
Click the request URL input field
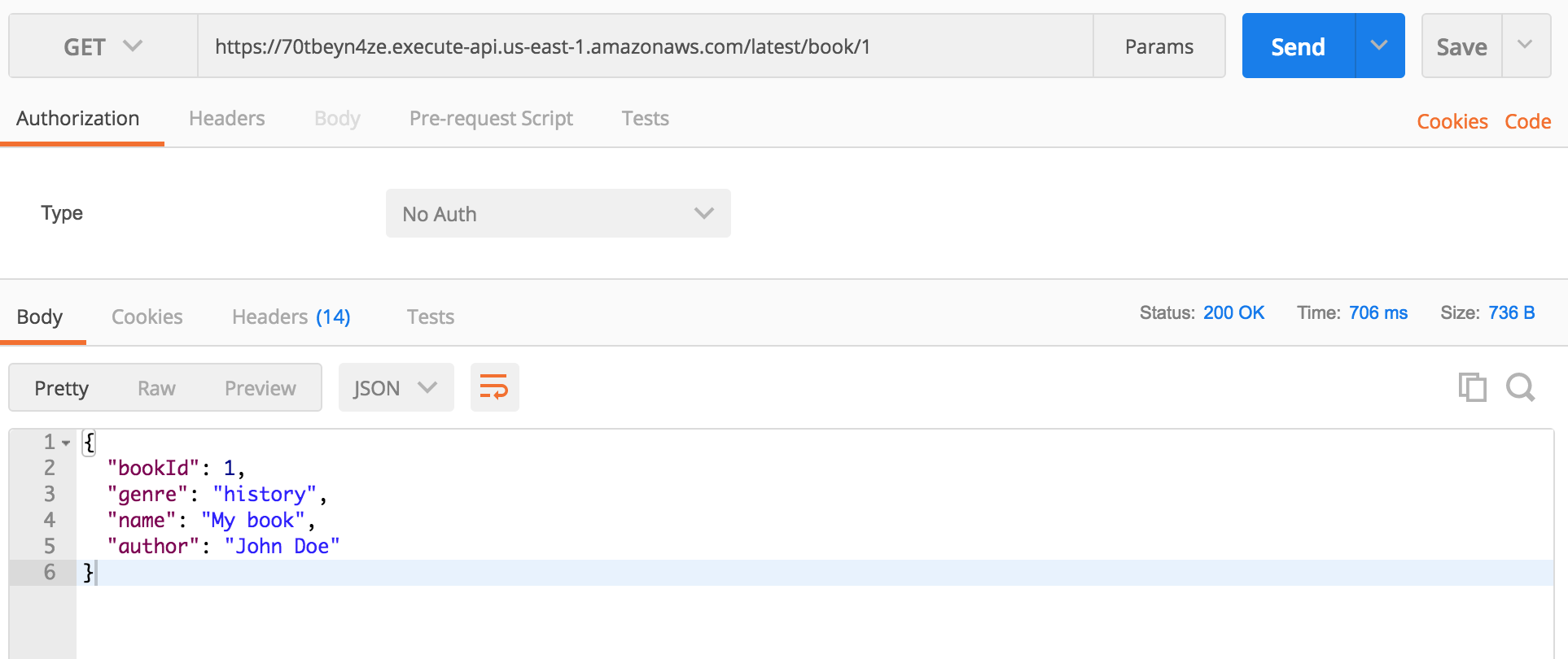[x=645, y=46]
